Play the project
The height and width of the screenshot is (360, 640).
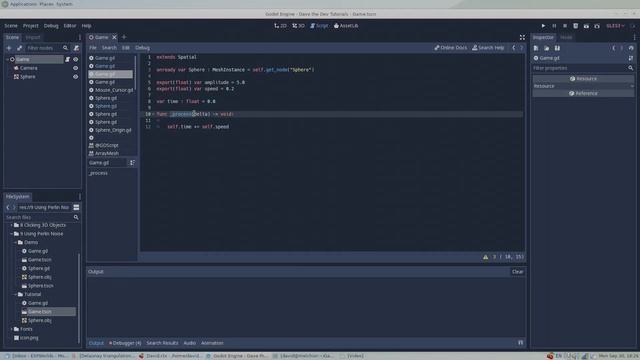(543, 26)
